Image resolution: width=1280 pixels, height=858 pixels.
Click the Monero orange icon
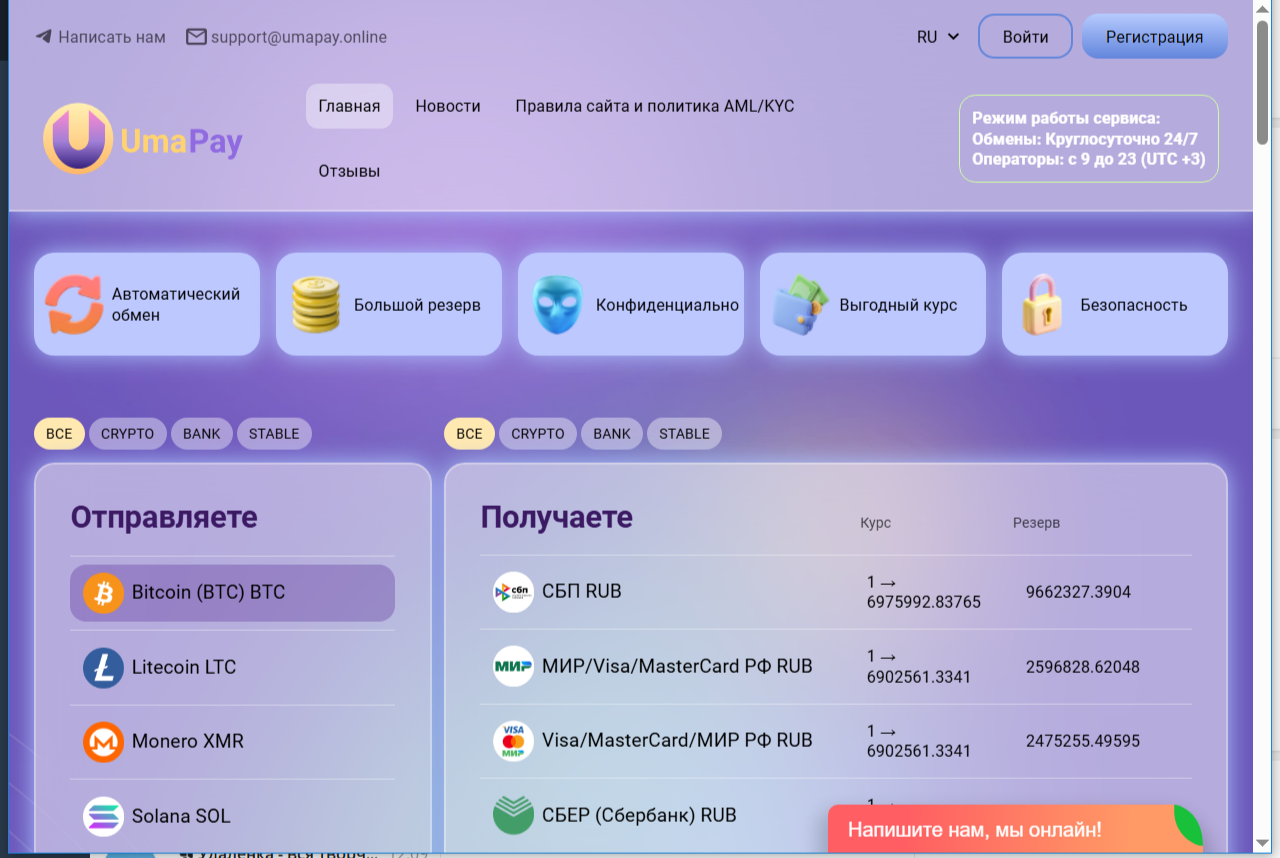click(103, 742)
